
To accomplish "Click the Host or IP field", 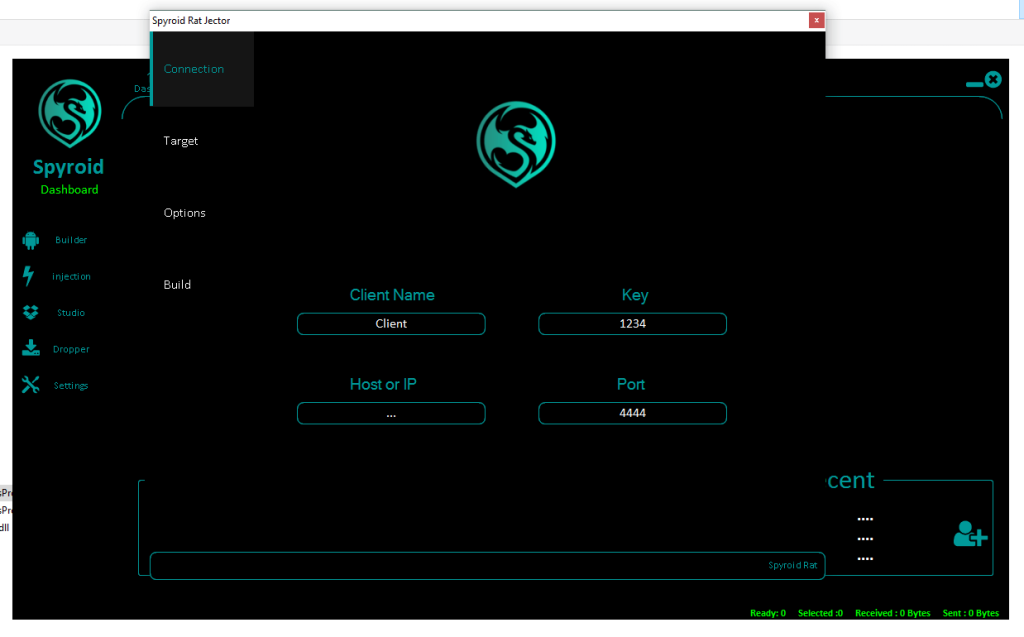I will [x=391, y=413].
